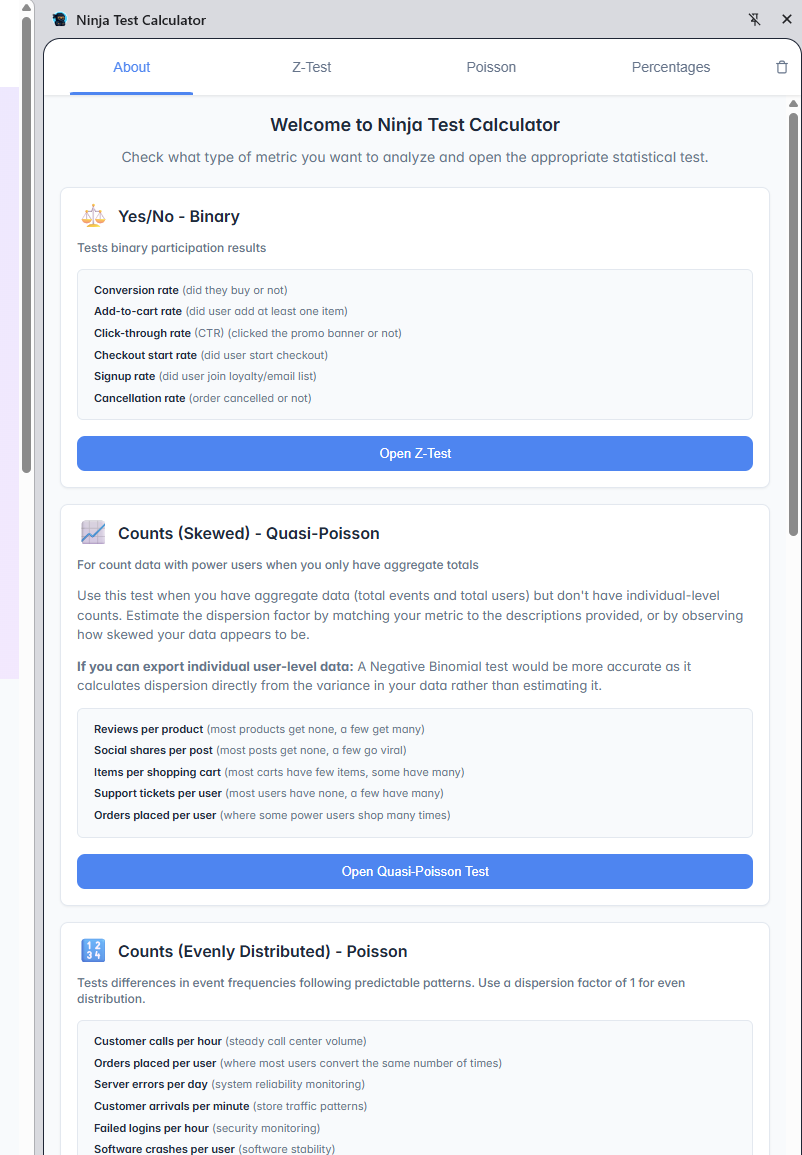Viewport: 802px width, 1155px height.
Task: Click the trash can clear icon
Action: (782, 67)
